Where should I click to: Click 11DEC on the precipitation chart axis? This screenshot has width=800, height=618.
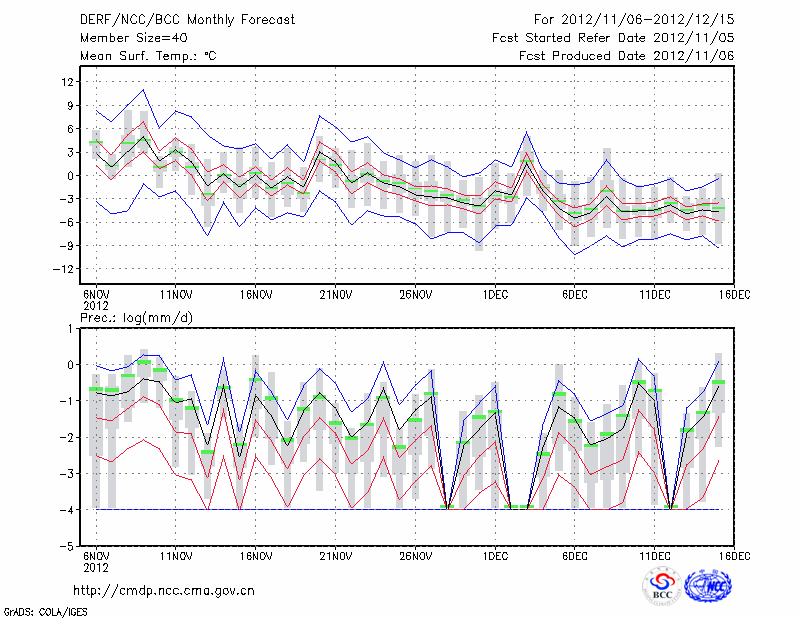click(x=655, y=555)
